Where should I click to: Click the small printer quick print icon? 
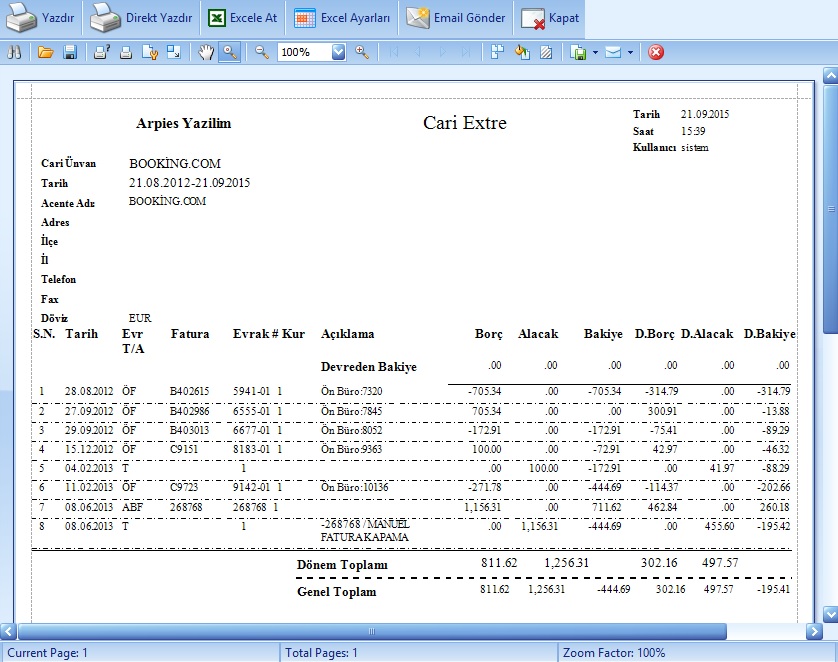[x=126, y=52]
